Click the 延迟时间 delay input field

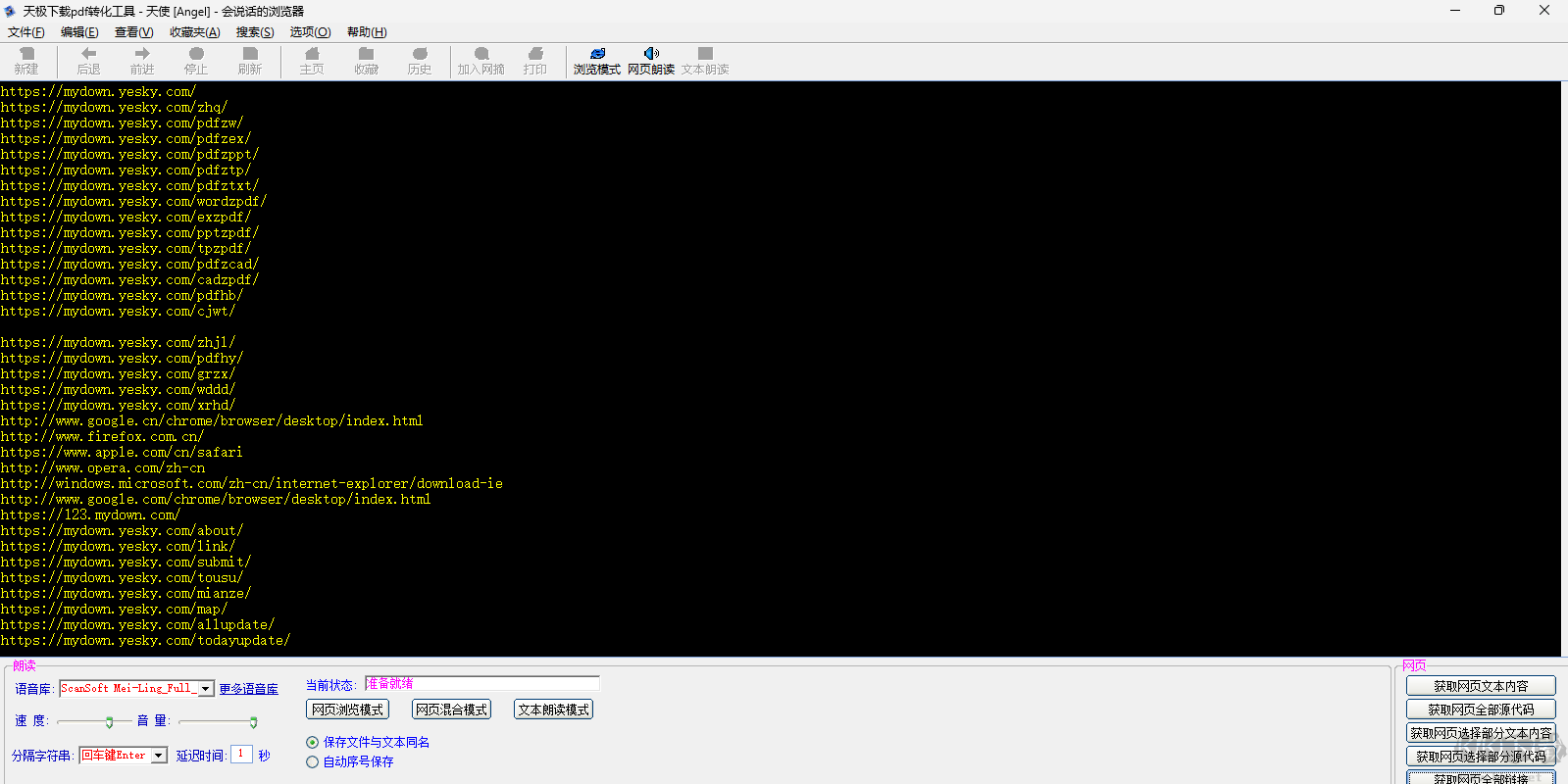[241, 755]
